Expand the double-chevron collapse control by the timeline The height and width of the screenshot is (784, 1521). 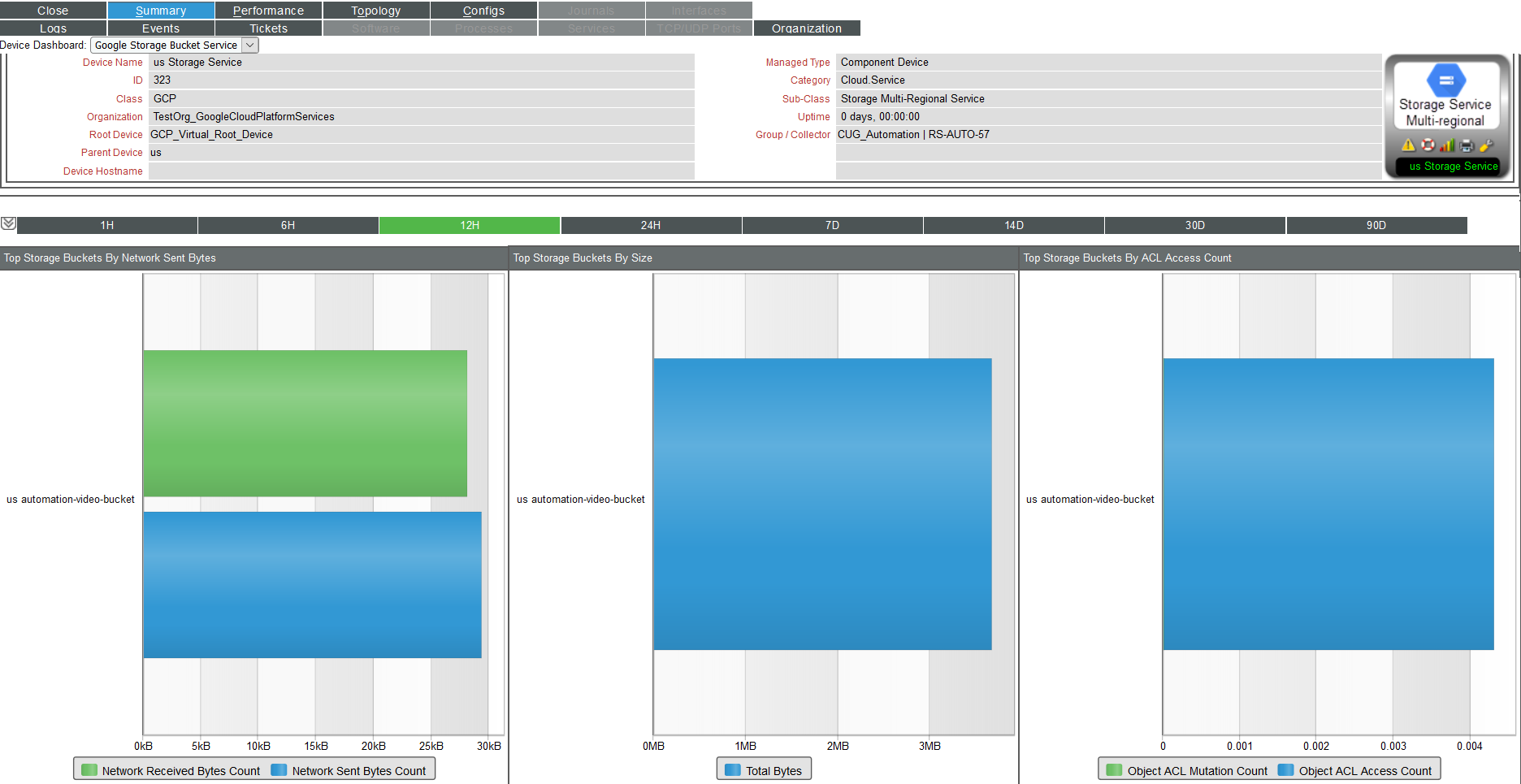[10, 223]
